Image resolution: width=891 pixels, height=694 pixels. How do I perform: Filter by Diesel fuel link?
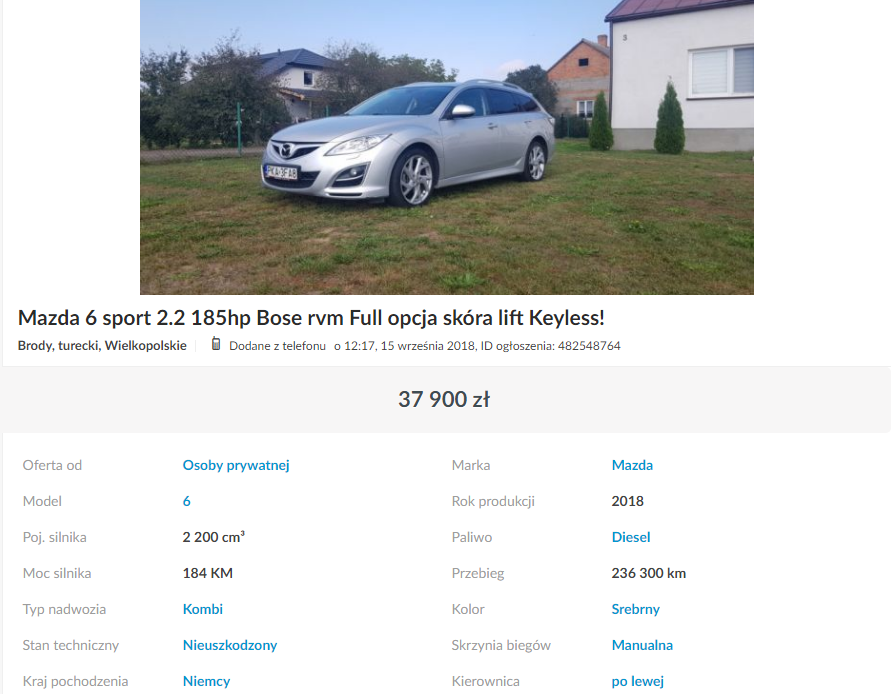[x=631, y=537]
